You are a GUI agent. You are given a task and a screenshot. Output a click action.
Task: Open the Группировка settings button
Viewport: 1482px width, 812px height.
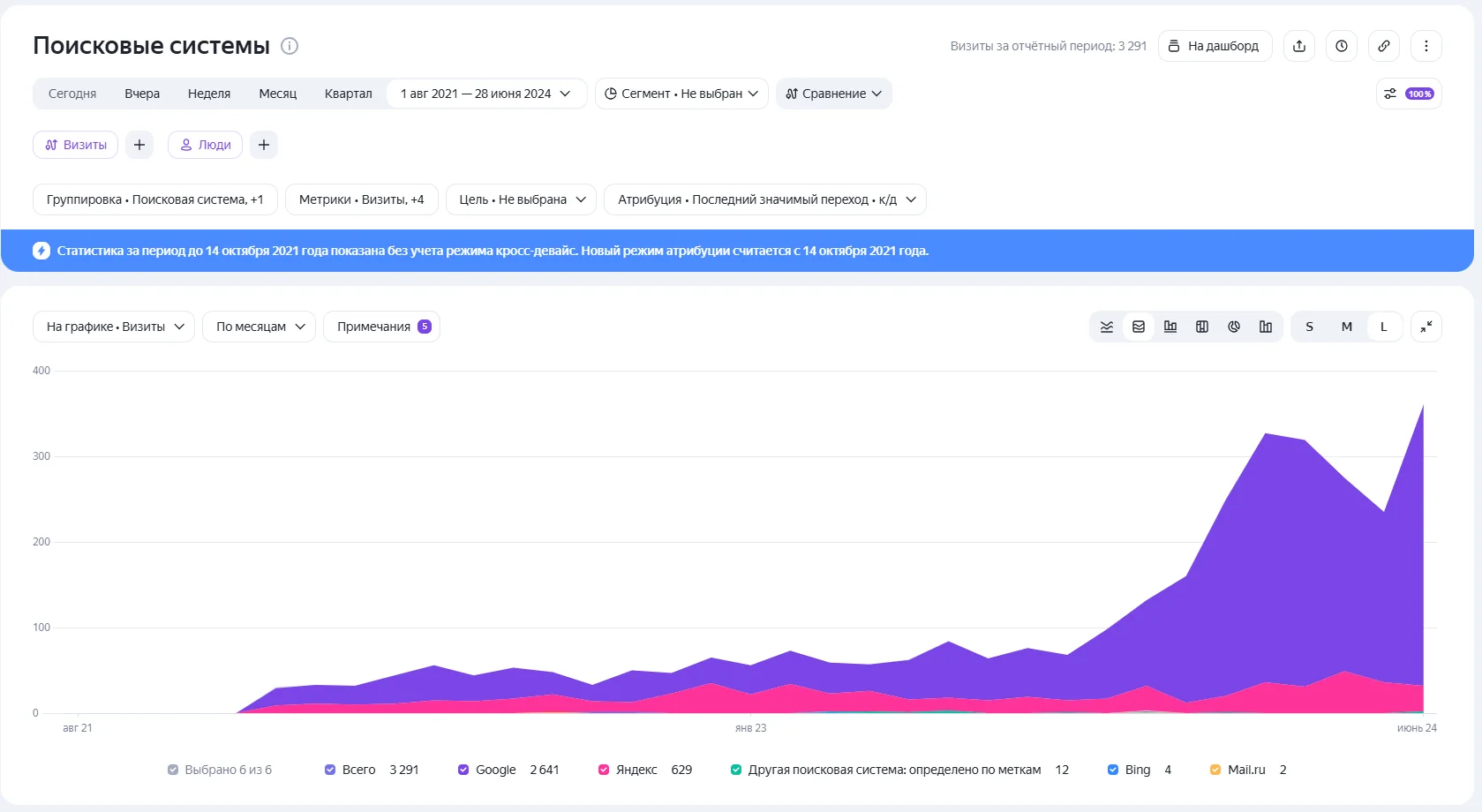[x=155, y=199]
